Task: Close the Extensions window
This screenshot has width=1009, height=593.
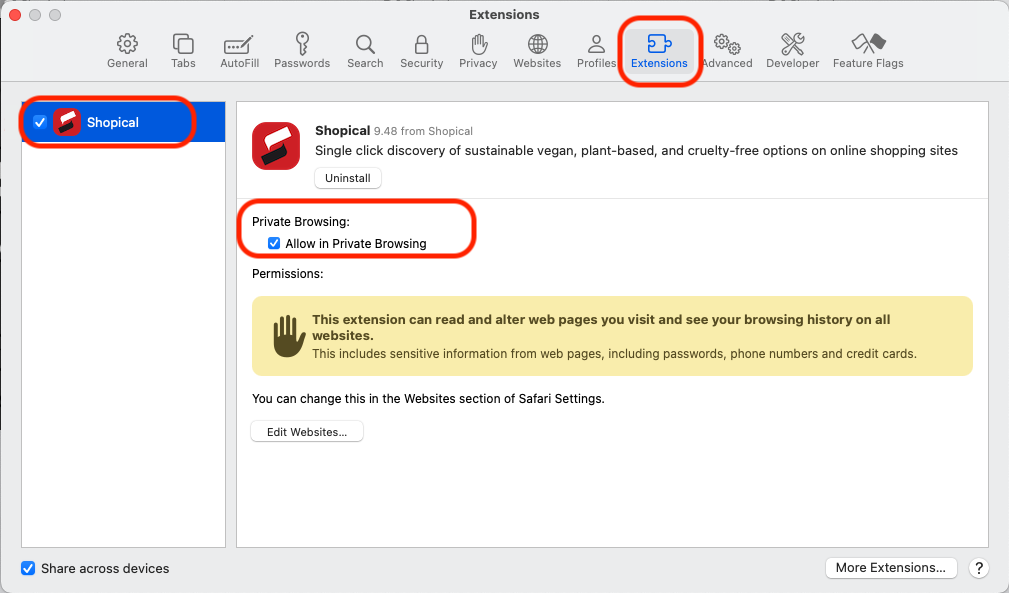Action: point(14,15)
